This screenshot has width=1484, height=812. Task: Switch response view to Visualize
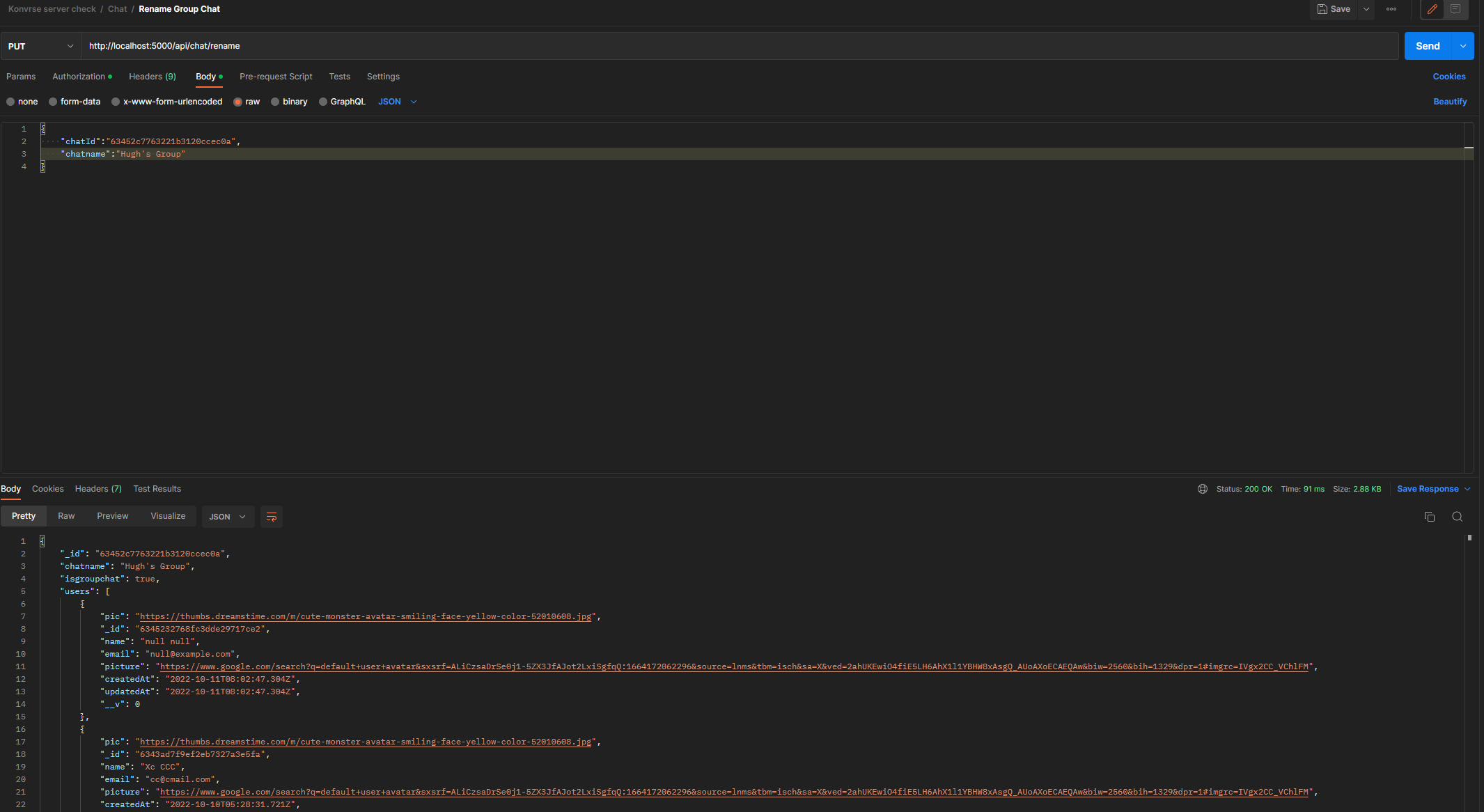(x=168, y=516)
